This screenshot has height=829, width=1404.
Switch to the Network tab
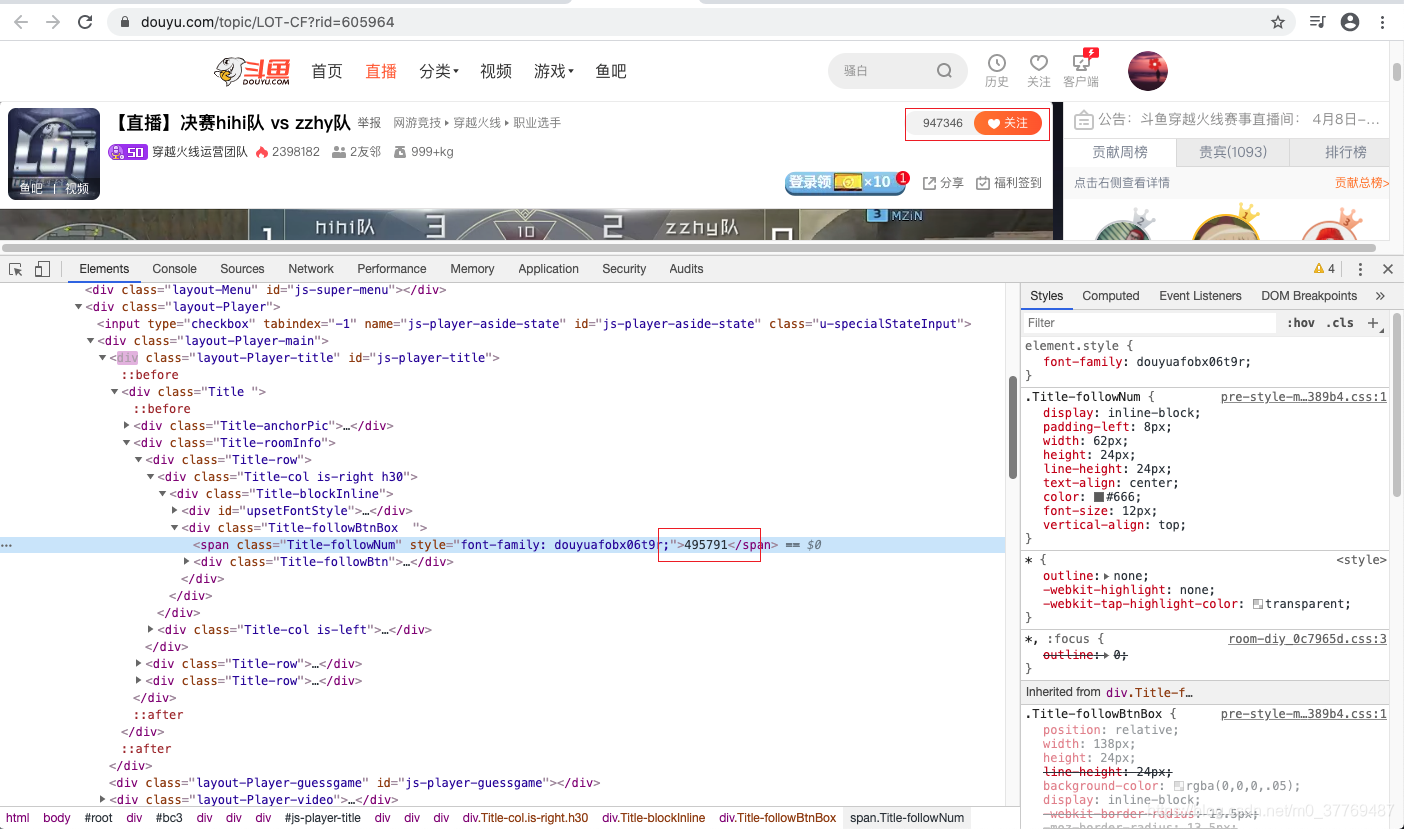click(x=311, y=269)
